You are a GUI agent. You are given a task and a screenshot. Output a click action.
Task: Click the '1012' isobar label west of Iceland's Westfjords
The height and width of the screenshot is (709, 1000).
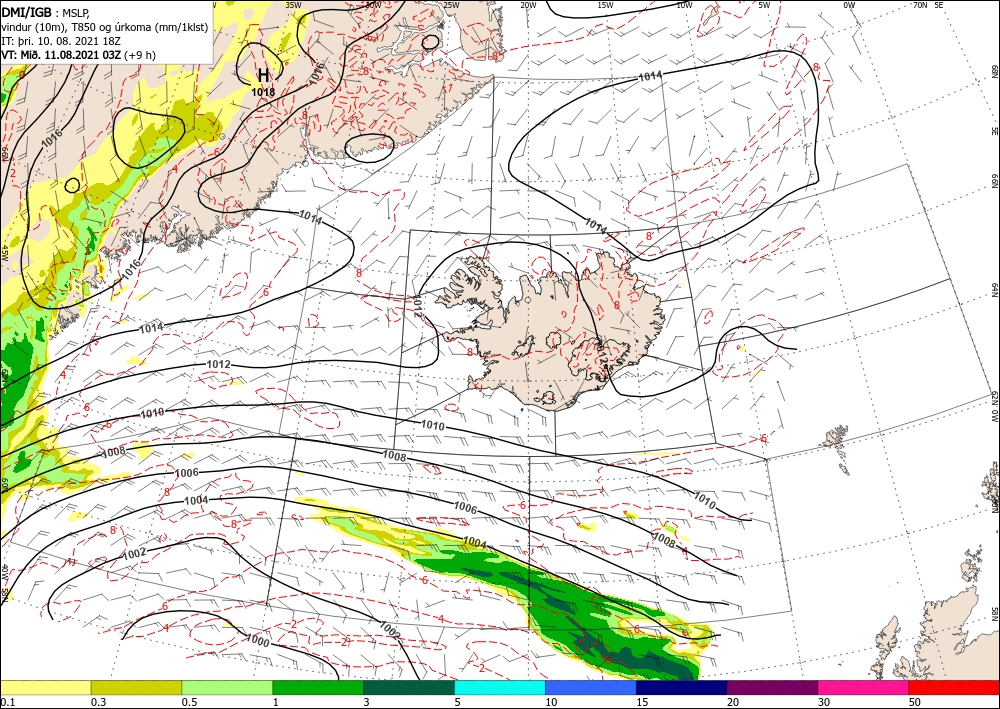(417, 305)
